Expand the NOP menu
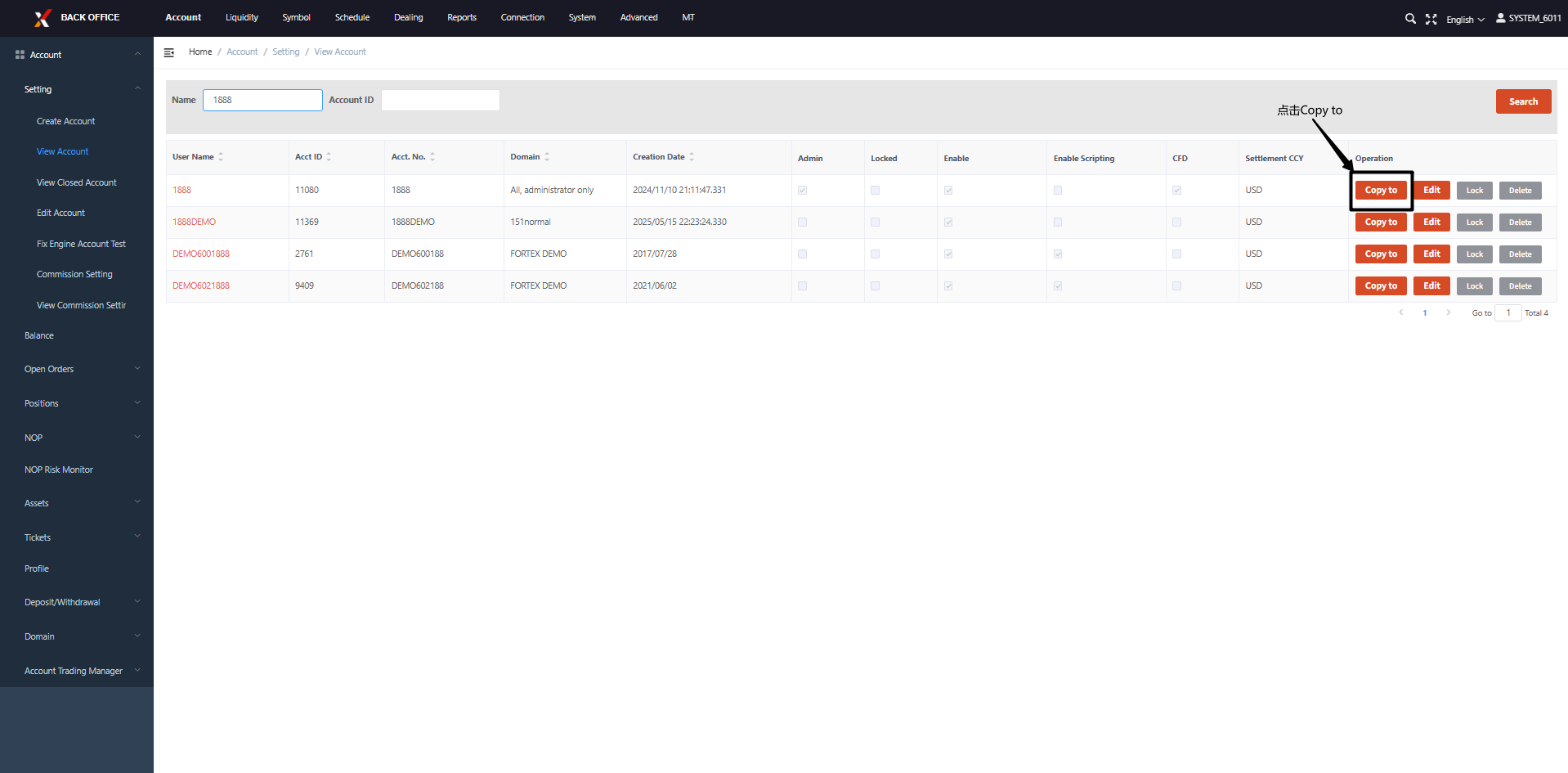The height and width of the screenshot is (773, 1568). click(x=137, y=437)
